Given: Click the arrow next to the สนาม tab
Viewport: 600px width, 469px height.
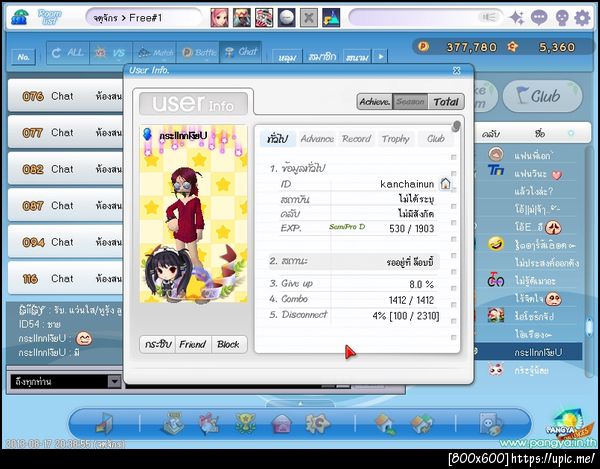Looking at the screenshot, I should coord(381,56).
